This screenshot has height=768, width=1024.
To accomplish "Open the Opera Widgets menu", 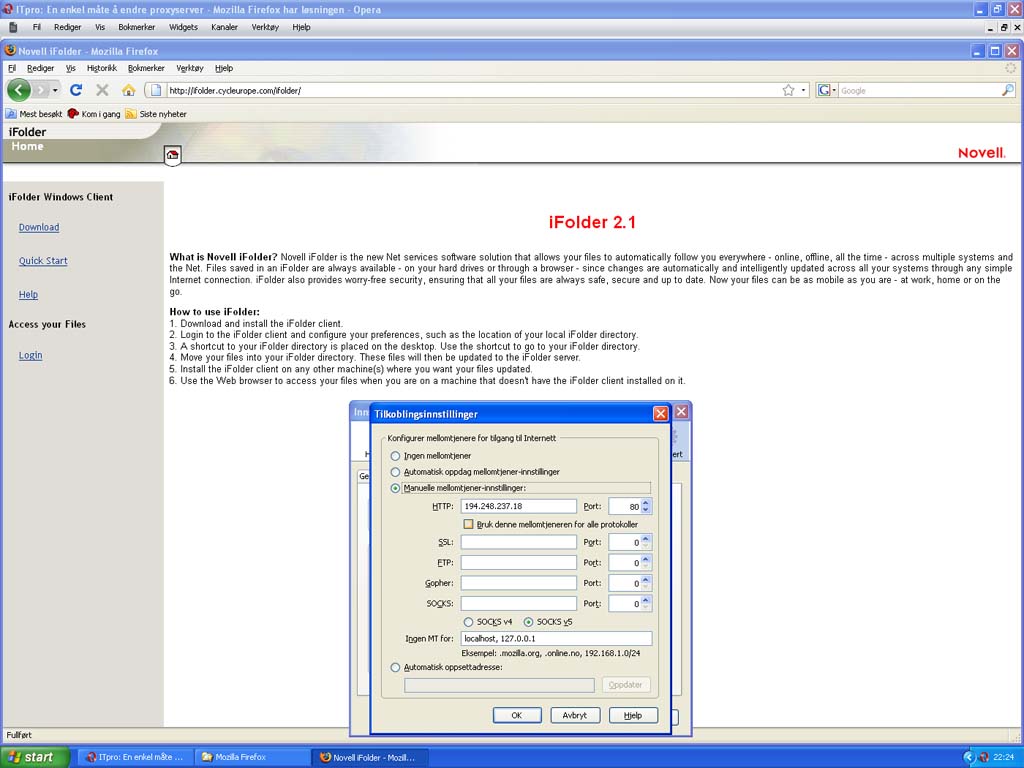I will coord(183,27).
